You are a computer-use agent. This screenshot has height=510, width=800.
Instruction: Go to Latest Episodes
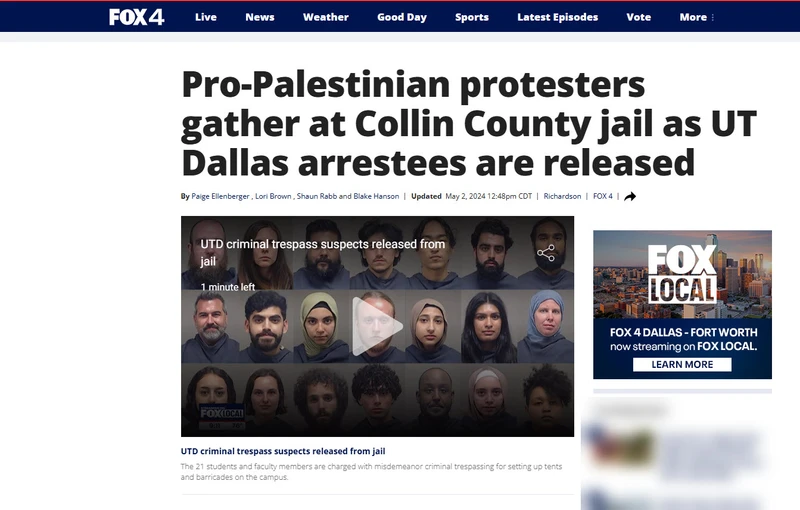coord(558,17)
